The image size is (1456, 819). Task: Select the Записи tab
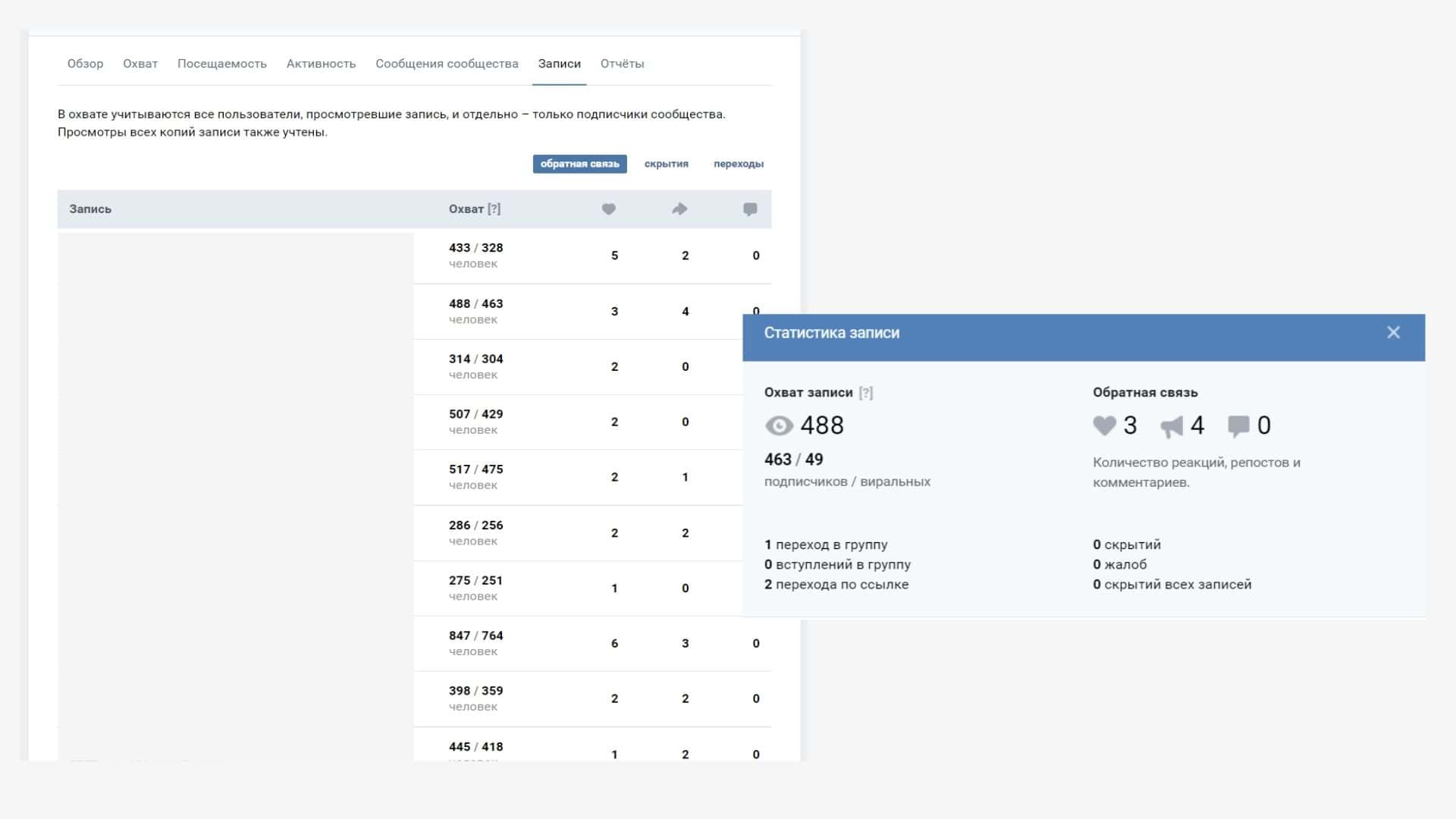point(560,64)
